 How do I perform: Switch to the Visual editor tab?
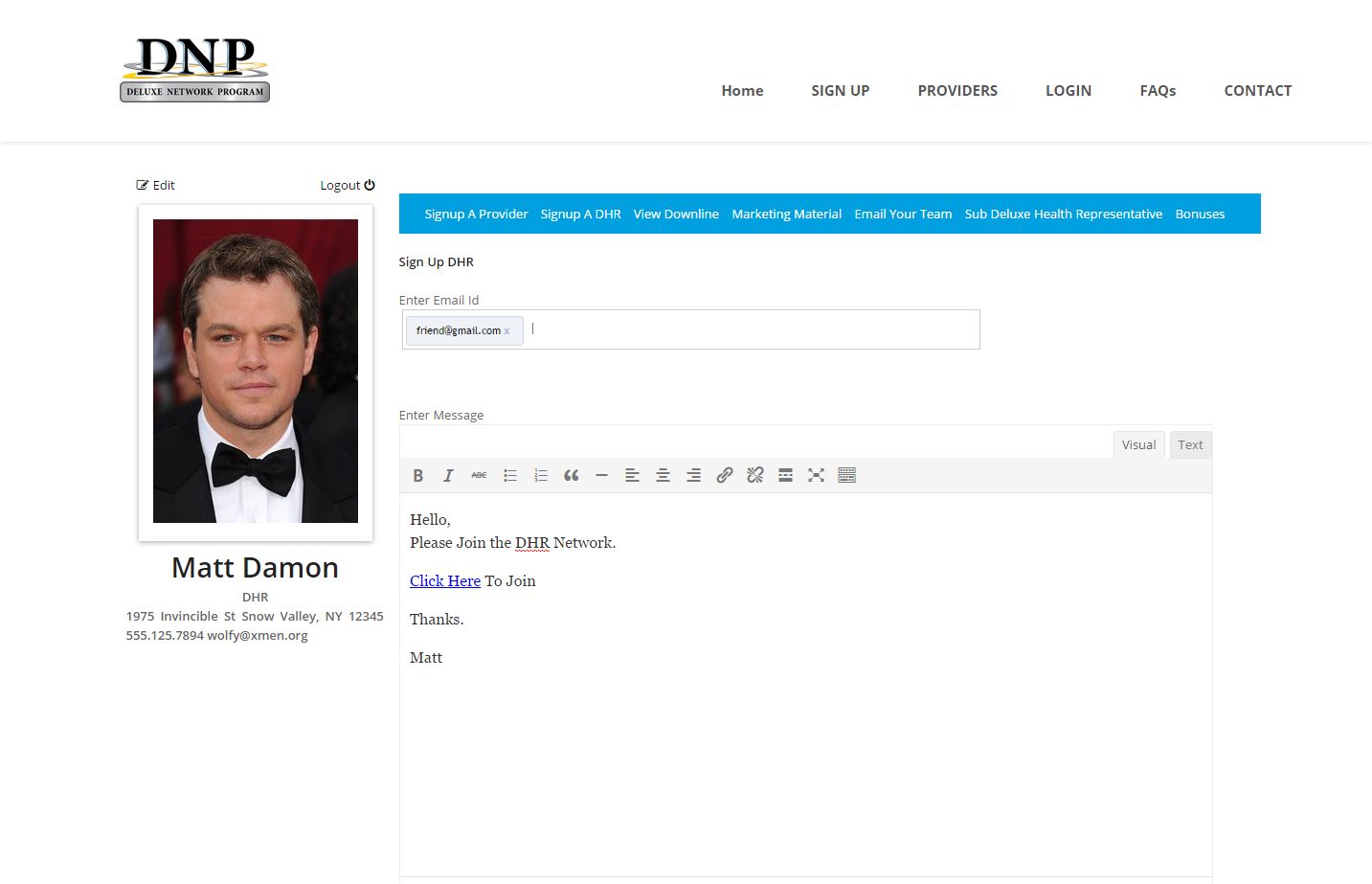coord(1138,444)
